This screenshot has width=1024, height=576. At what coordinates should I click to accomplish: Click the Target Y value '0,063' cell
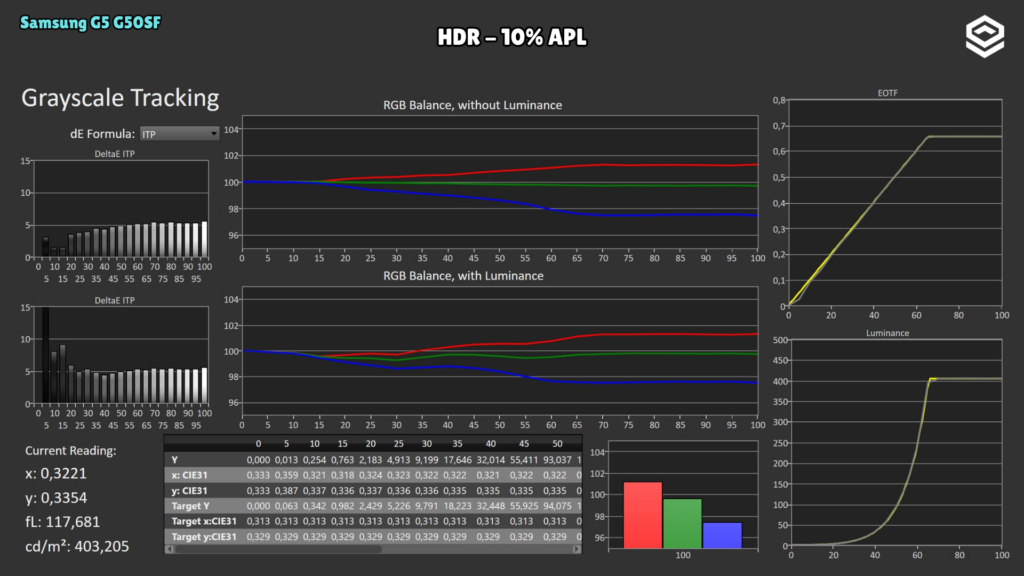[x=286, y=506]
